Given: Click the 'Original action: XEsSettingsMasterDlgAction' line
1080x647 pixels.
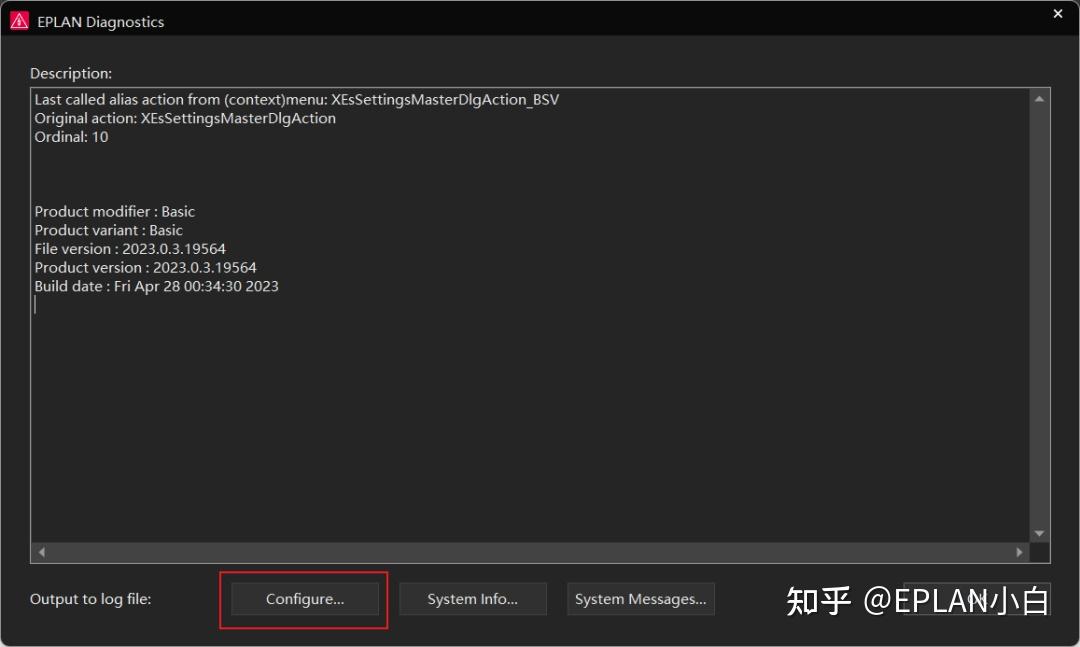Looking at the screenshot, I should [x=185, y=119].
